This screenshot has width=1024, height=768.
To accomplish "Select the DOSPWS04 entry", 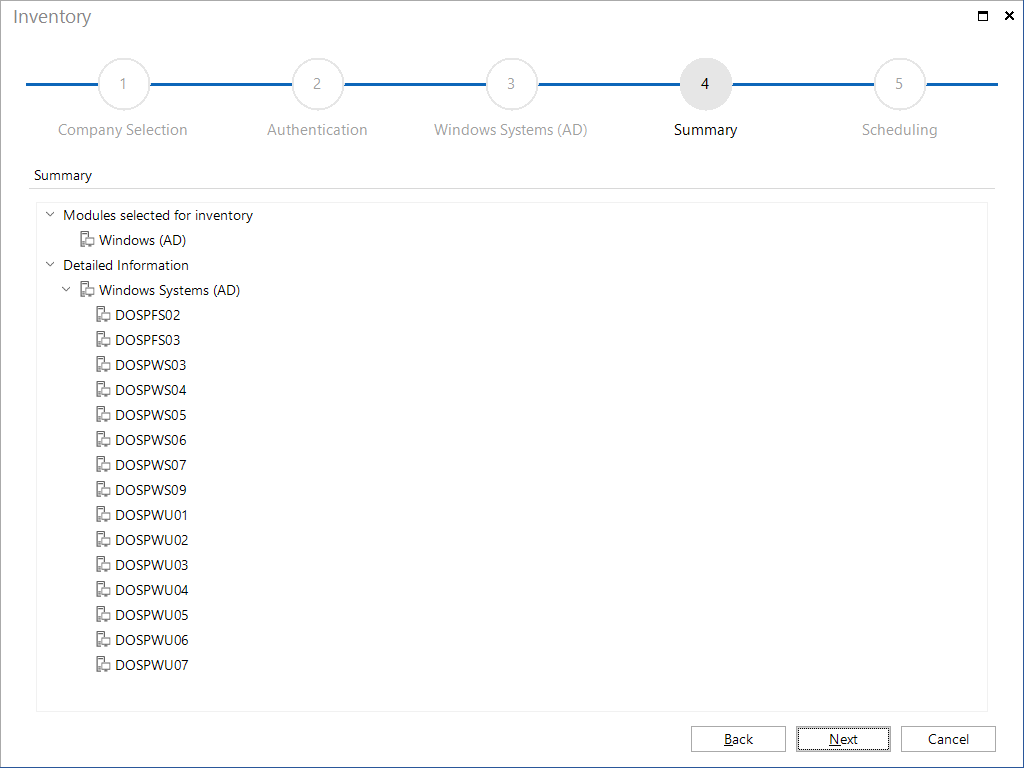I will point(151,390).
